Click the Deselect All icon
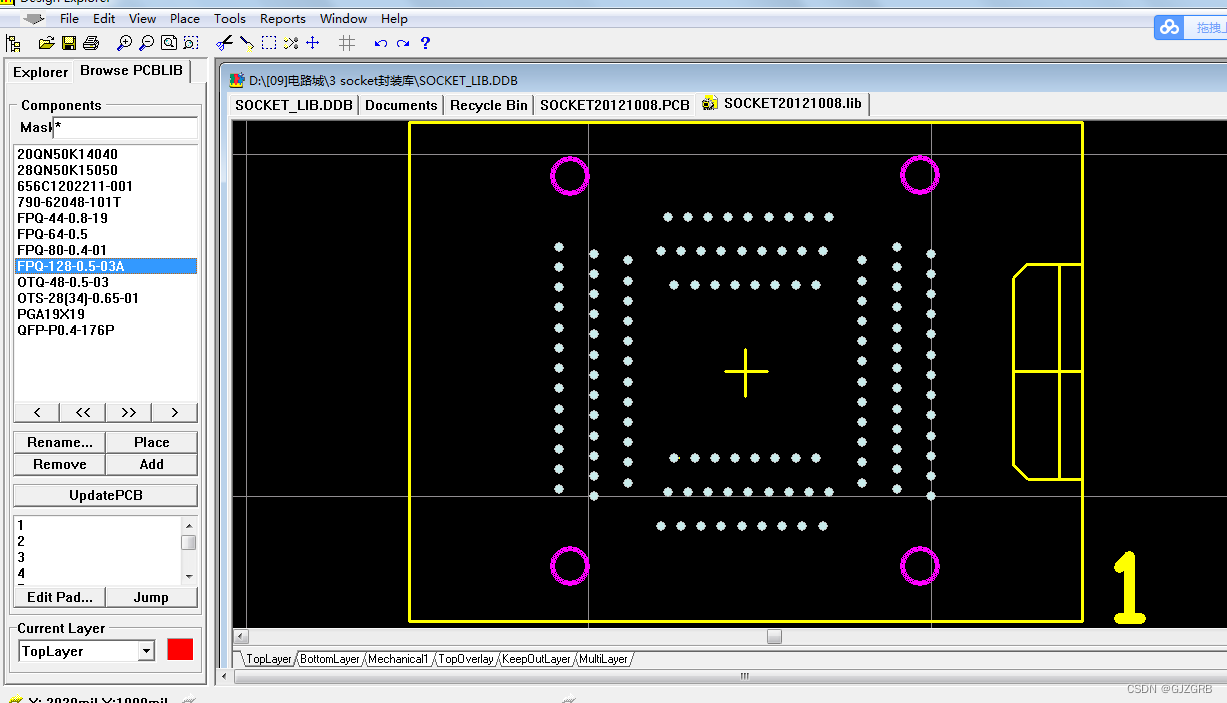The image size is (1227, 703). coord(291,43)
